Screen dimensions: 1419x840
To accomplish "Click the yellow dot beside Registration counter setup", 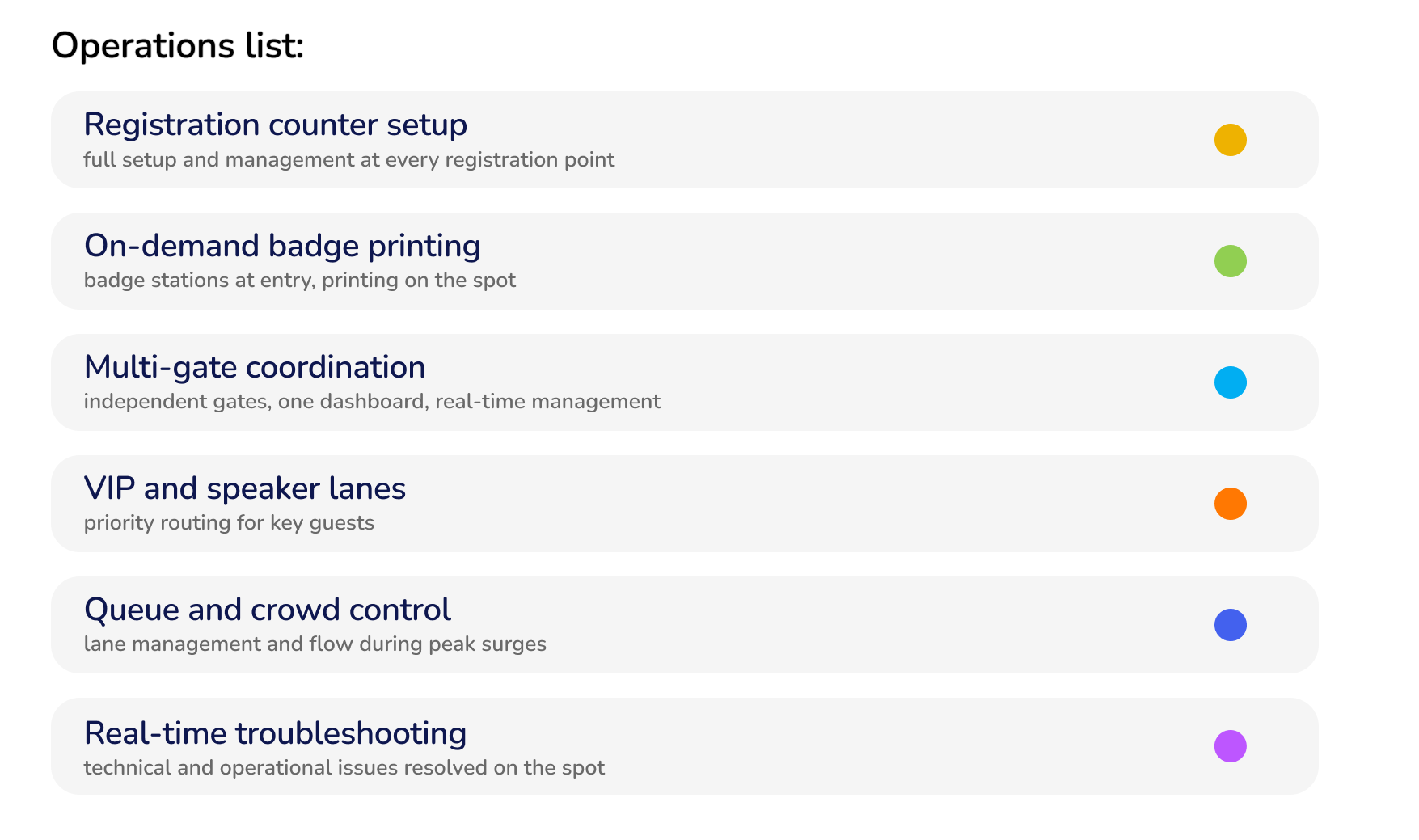I will click(x=1230, y=140).
